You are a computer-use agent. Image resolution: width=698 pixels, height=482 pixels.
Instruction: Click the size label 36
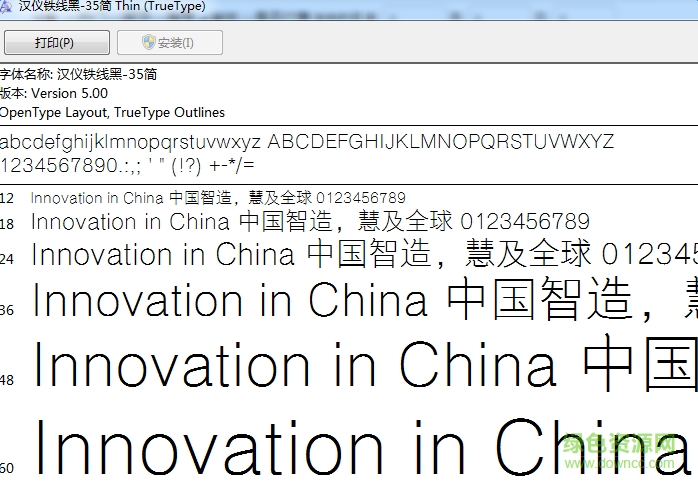point(7,310)
